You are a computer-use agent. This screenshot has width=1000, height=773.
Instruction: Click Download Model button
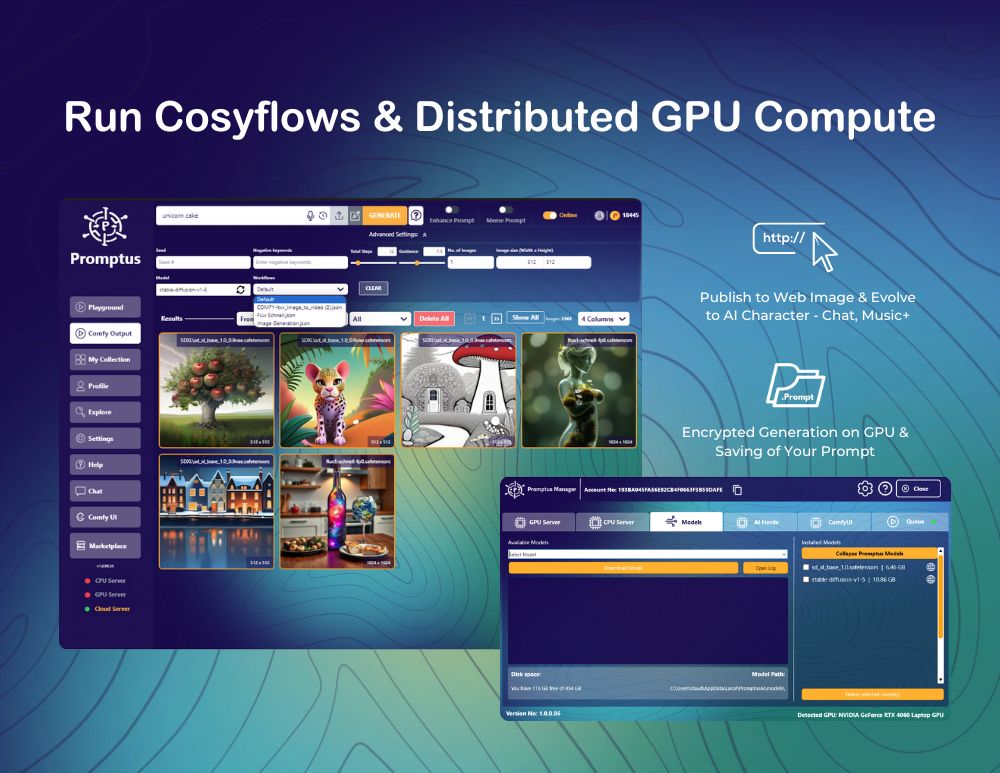(x=623, y=568)
